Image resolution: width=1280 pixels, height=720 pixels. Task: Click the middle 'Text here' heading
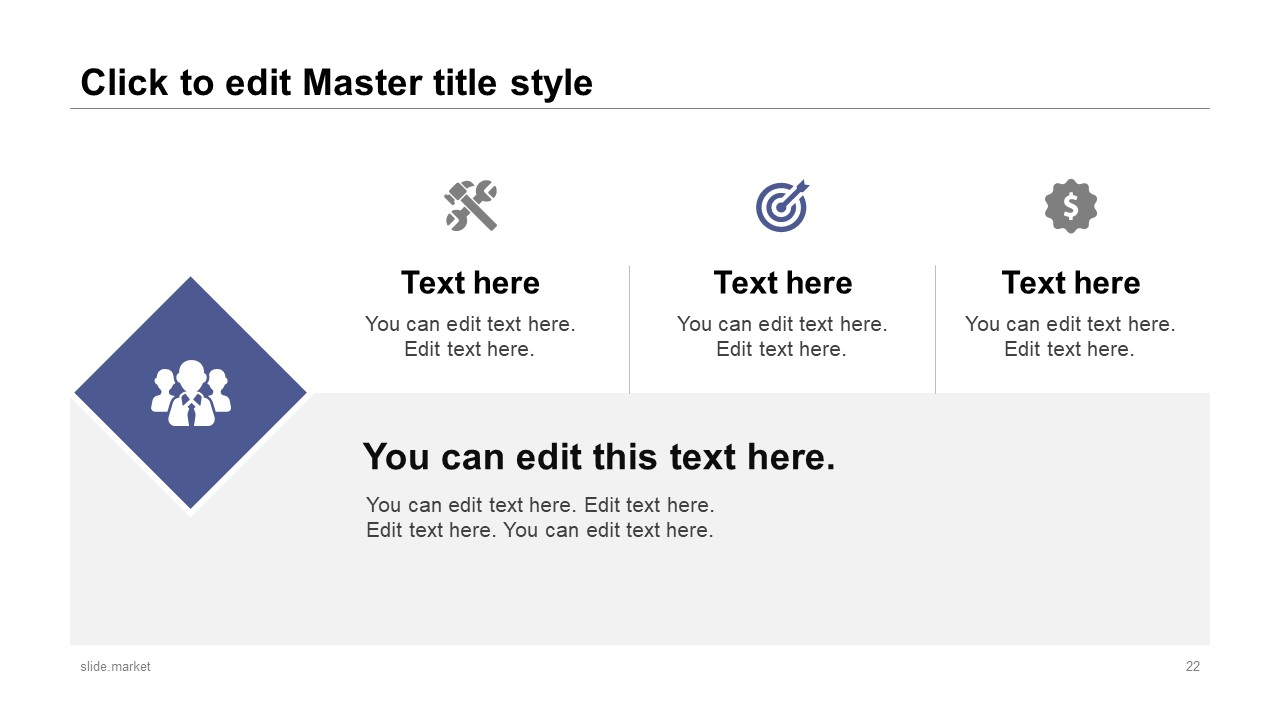tap(783, 283)
